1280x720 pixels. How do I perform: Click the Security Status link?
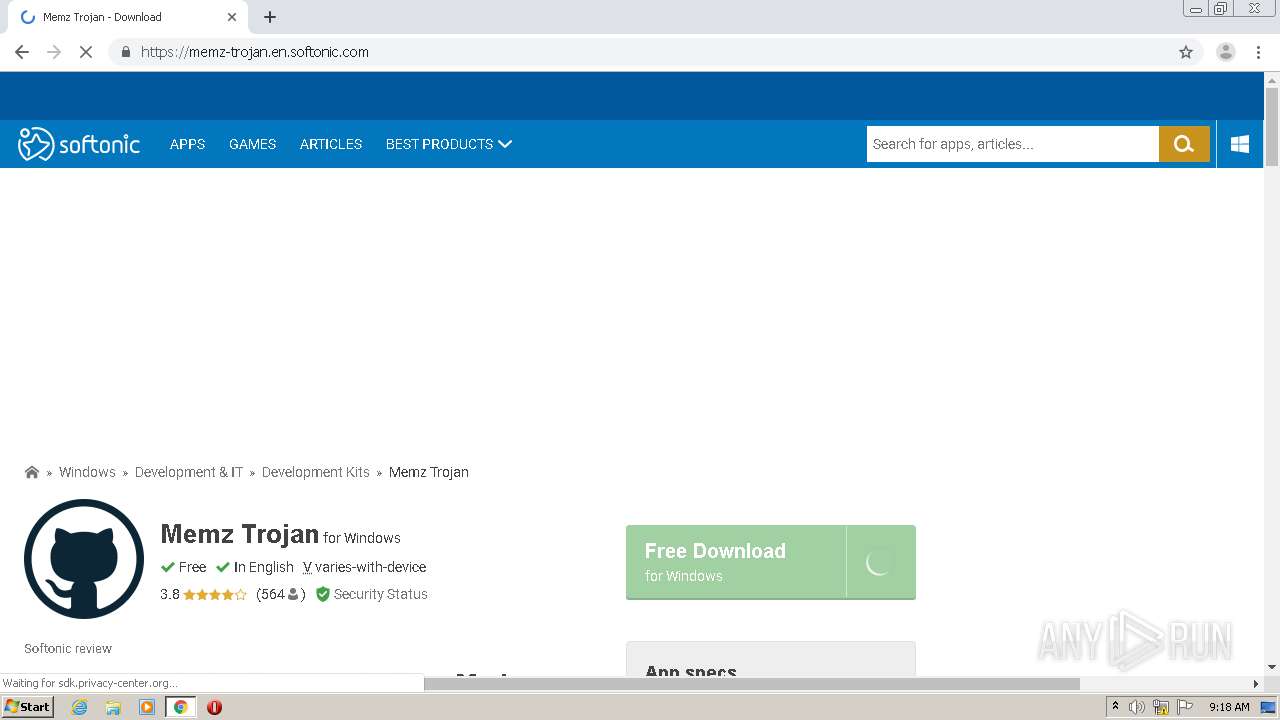click(380, 594)
